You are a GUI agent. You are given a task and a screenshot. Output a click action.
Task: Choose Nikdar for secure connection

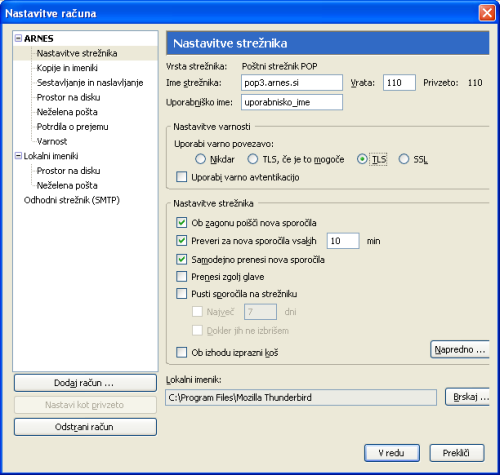click(200, 159)
